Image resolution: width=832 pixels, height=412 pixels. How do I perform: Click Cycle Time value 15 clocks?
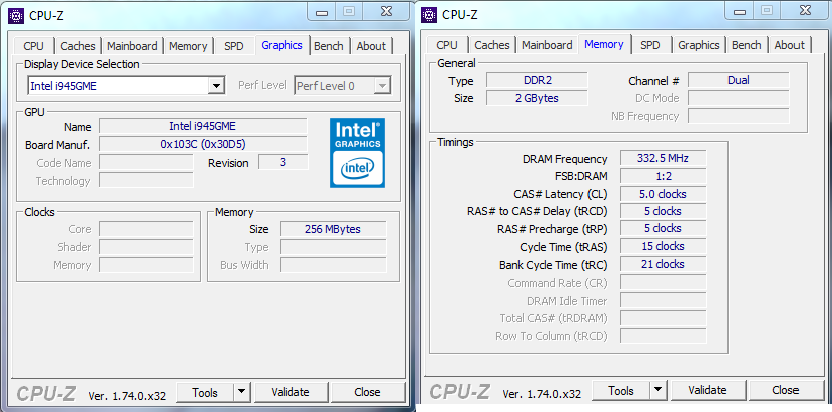[663, 246]
